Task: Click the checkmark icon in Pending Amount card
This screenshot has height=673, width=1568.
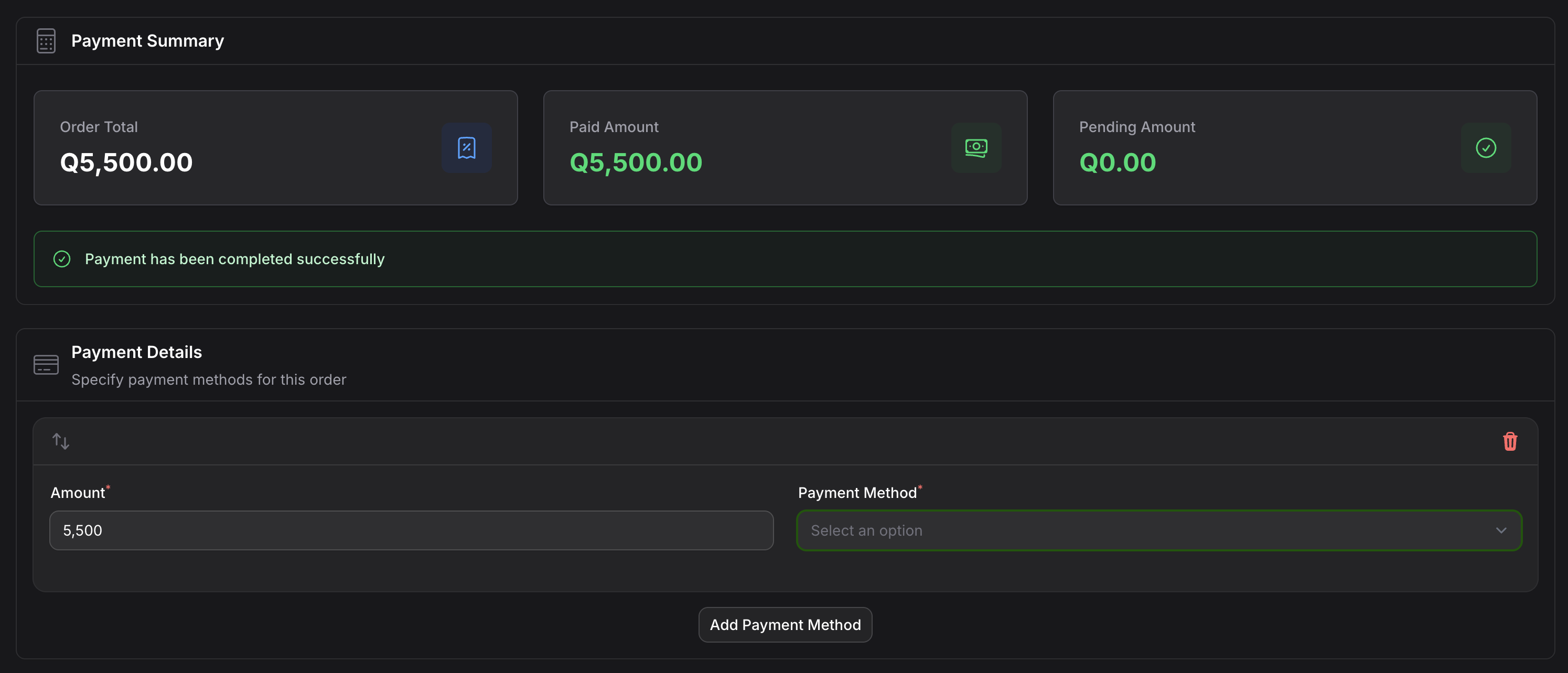Action: coord(1485,148)
